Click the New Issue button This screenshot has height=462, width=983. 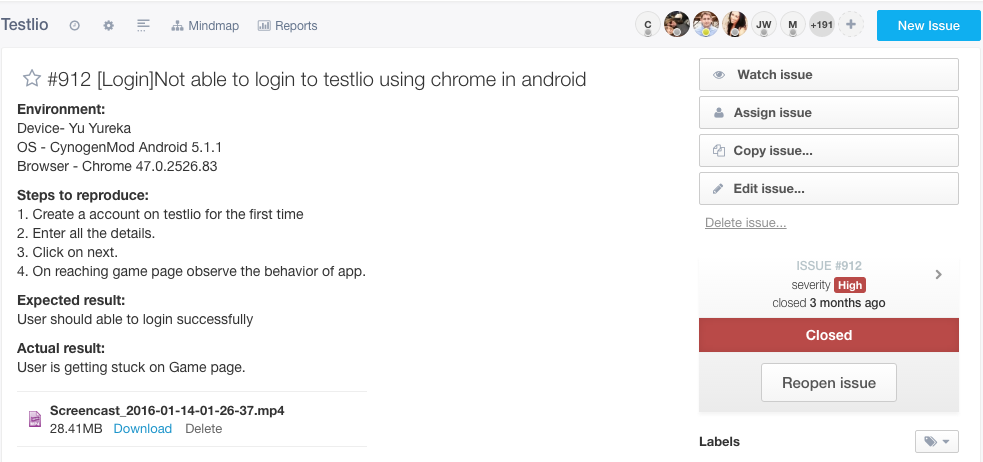[928, 26]
